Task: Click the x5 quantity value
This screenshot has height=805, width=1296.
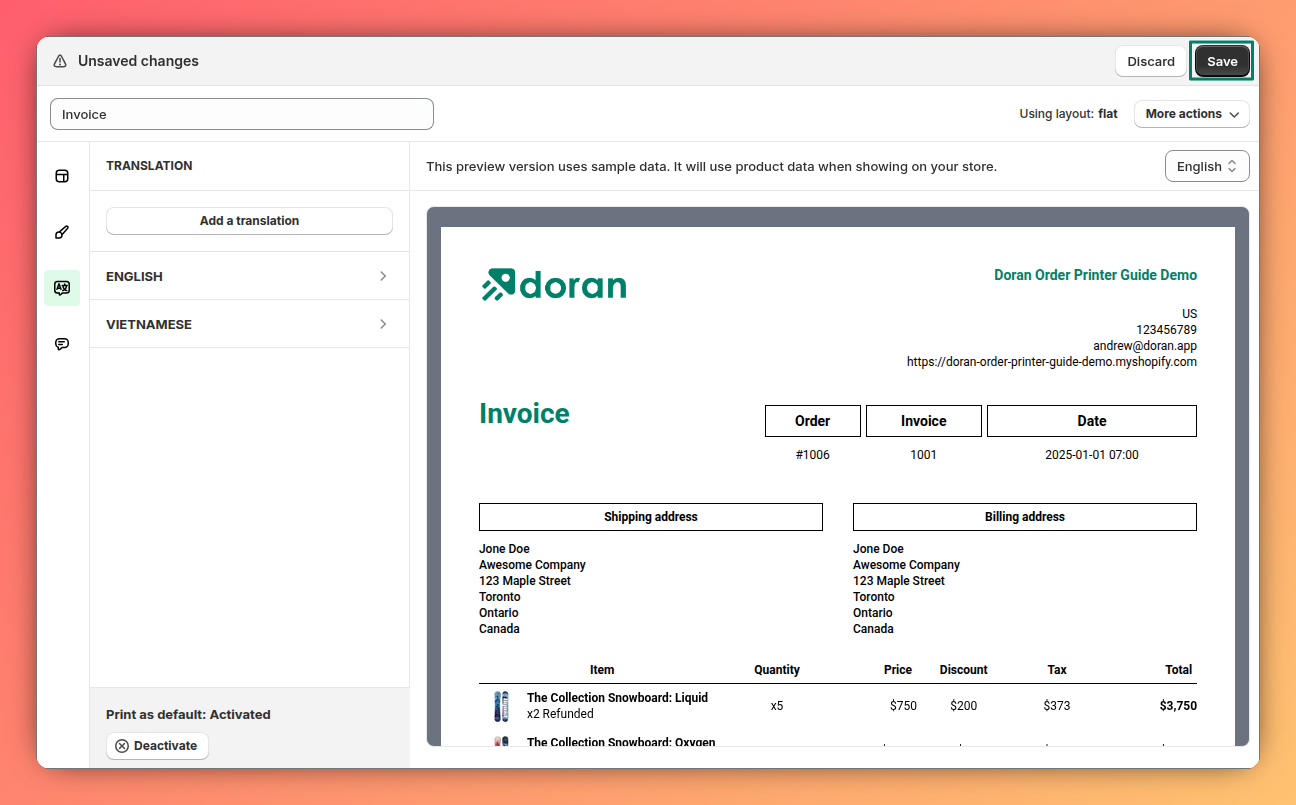Action: (x=777, y=706)
